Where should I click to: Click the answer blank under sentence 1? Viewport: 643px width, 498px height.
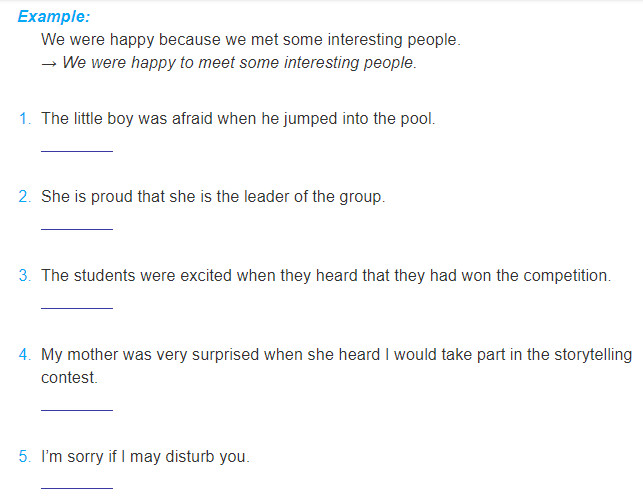pyautogui.click(x=77, y=151)
